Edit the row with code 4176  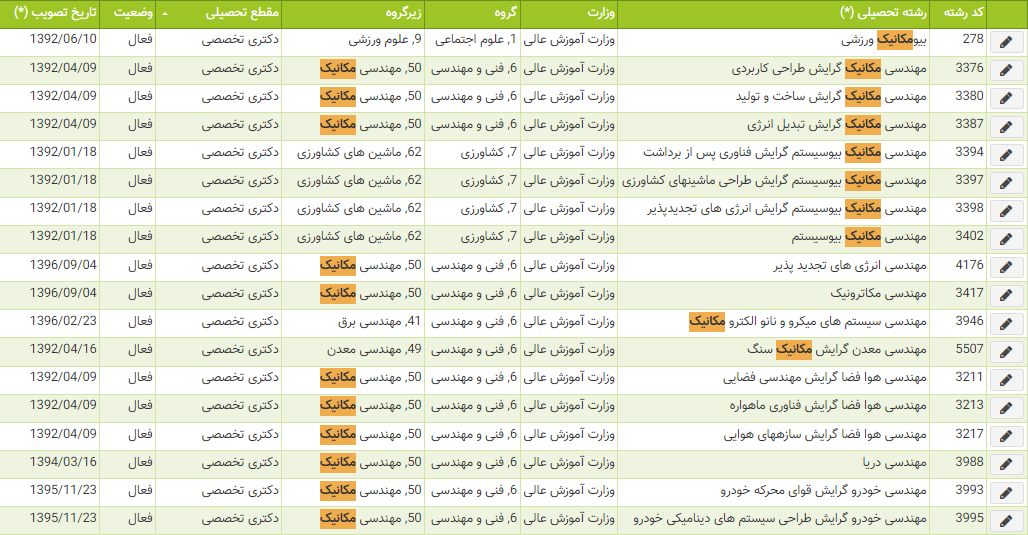[1006, 268]
